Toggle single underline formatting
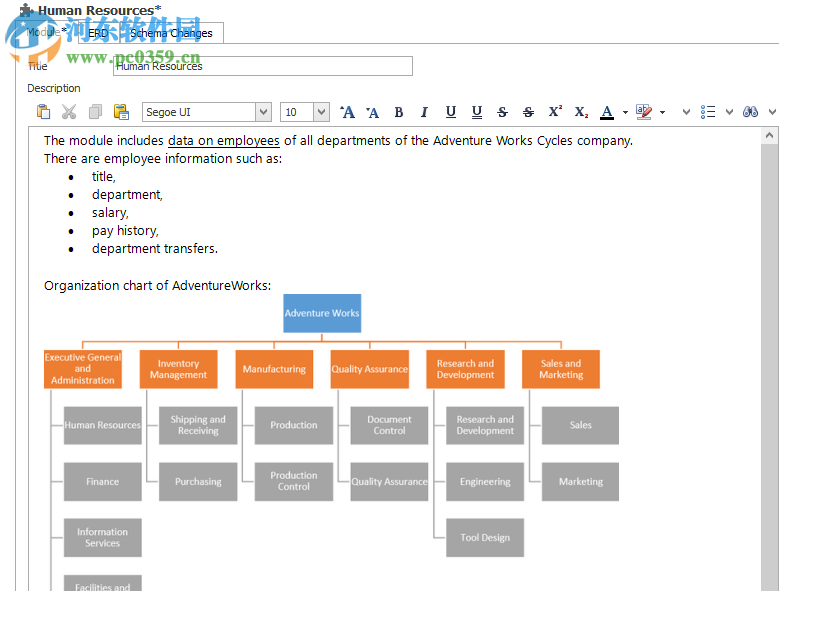The height and width of the screenshot is (633, 839). click(x=451, y=112)
